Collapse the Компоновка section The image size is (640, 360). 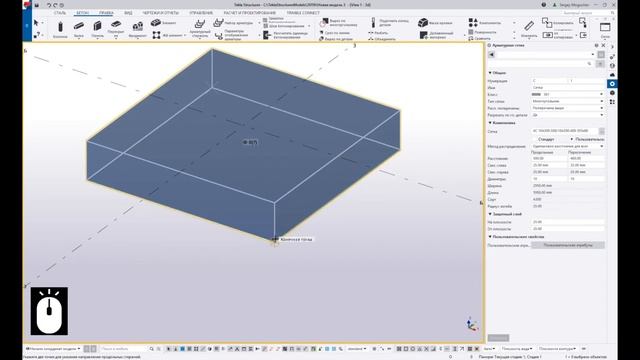pos(491,123)
